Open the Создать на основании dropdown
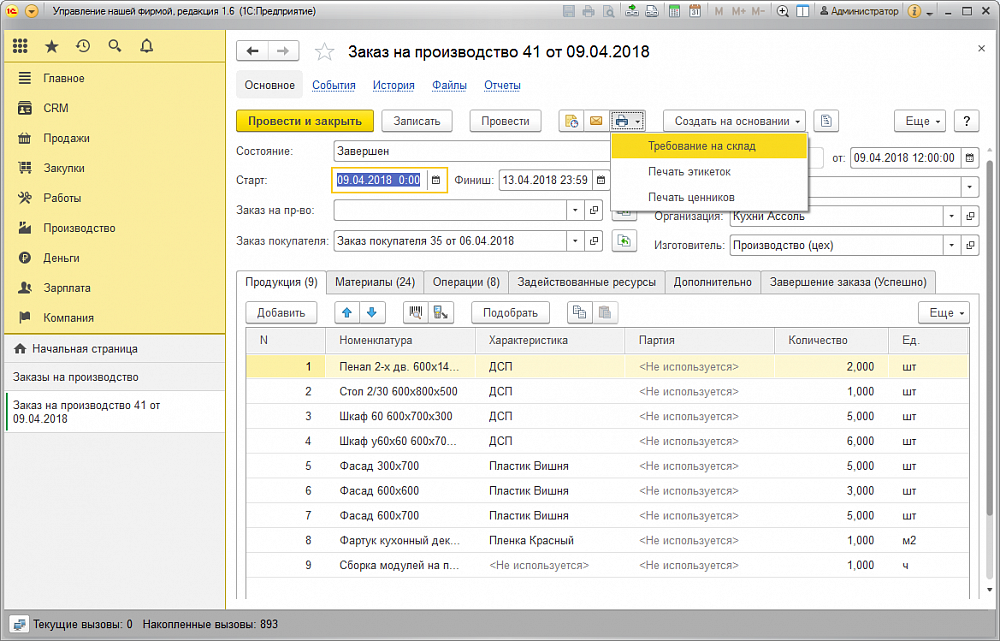Screen dimensions: 1000x641 734,121
